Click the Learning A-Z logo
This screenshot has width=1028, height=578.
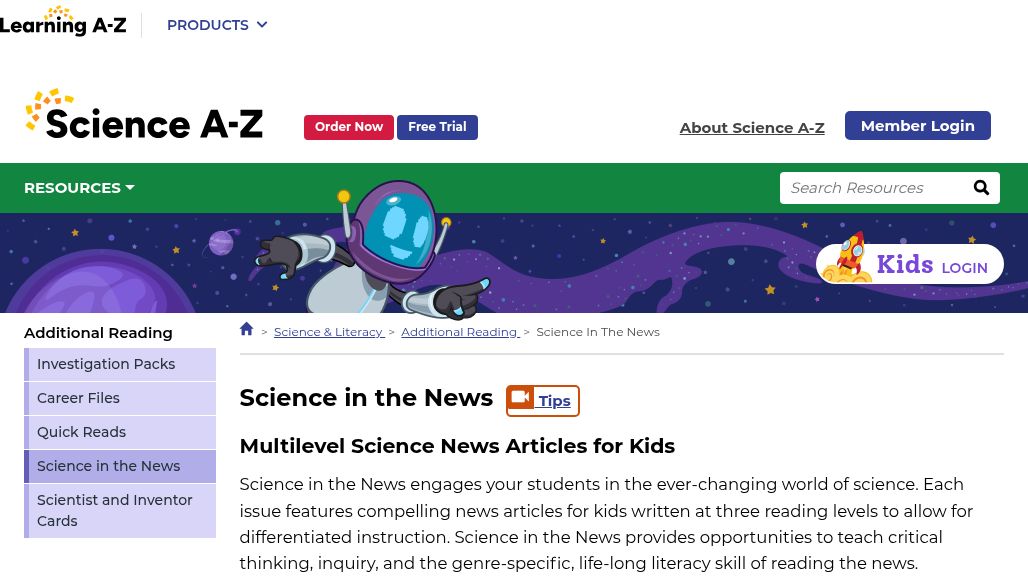point(63,22)
